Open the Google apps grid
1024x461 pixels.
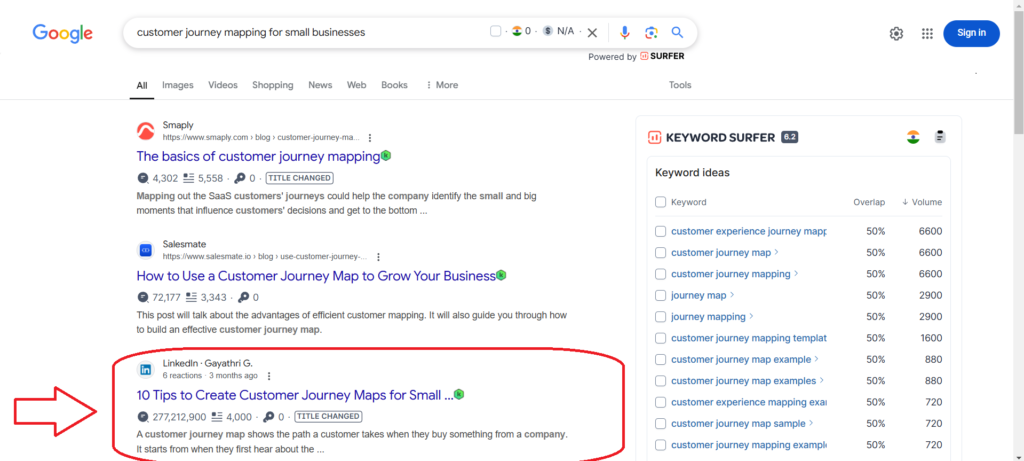927,33
